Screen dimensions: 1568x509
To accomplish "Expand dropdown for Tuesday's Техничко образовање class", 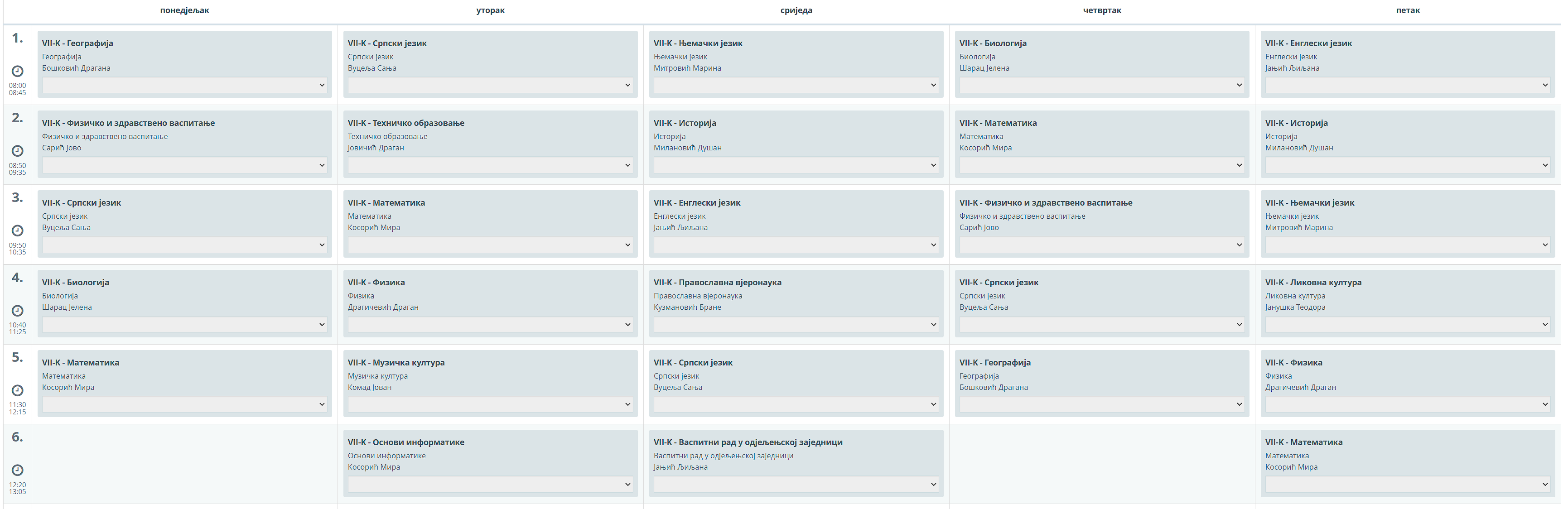I will tap(490, 165).
